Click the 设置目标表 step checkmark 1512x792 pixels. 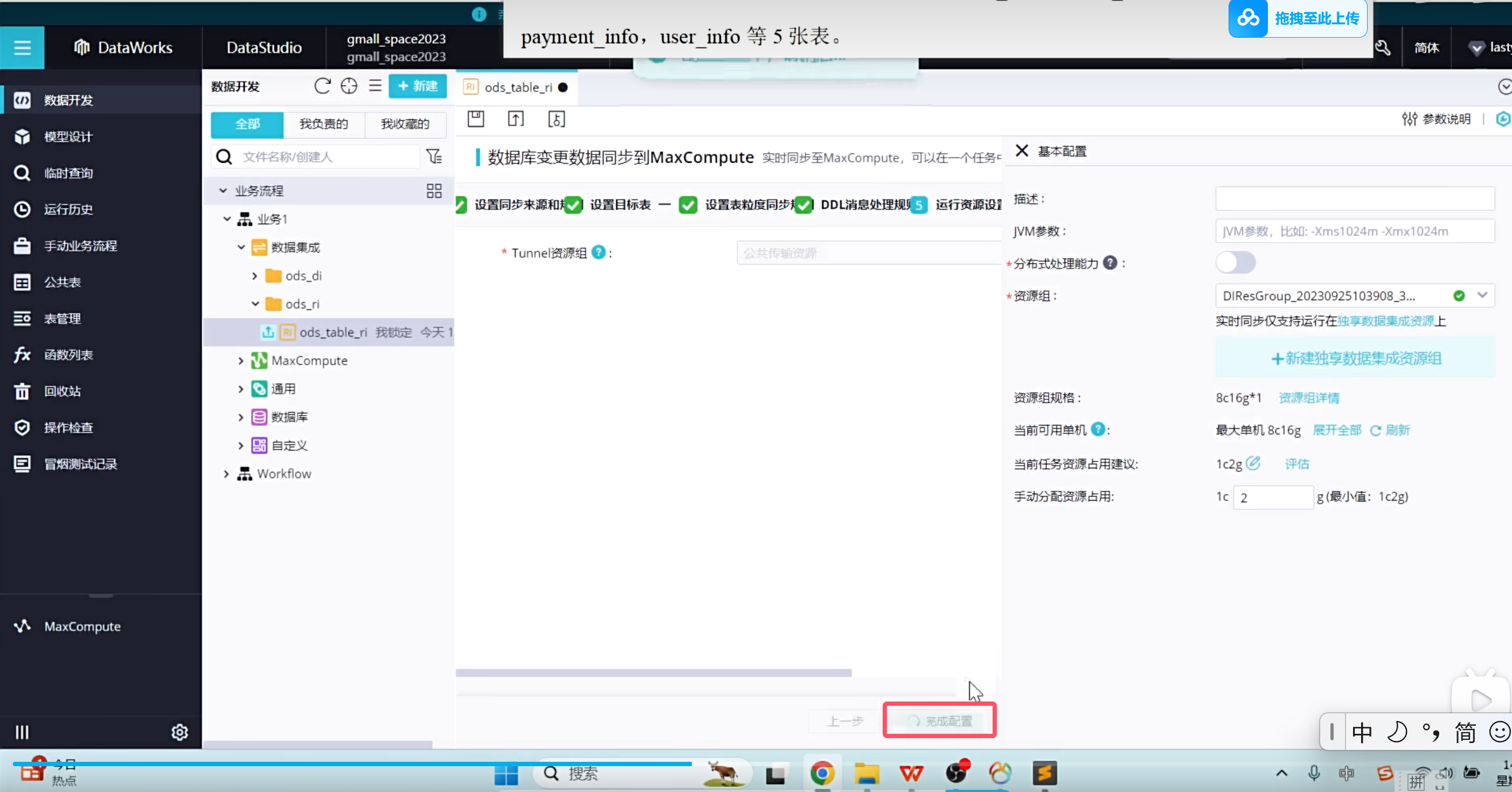pyautogui.click(x=573, y=205)
